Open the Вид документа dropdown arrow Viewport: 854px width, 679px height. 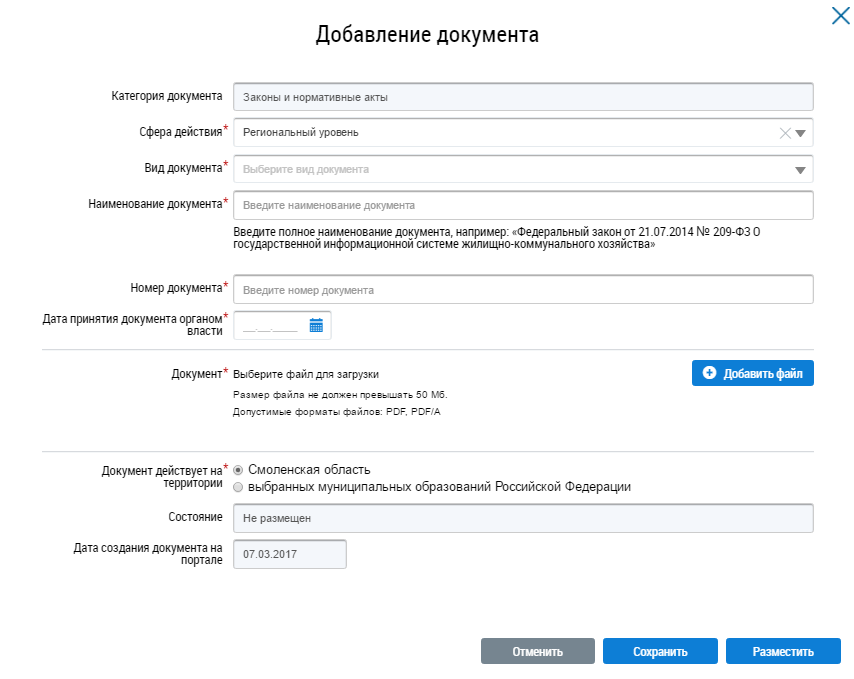point(800,170)
